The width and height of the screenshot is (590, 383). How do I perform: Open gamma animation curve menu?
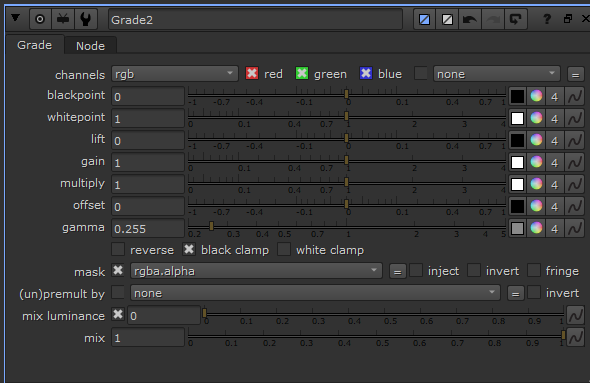[x=575, y=228]
